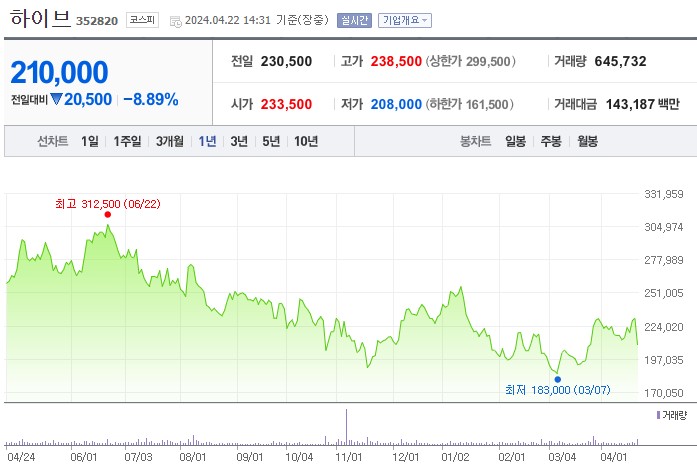Screen dimensions: 697x471
Task: Select the 1주일 line chart tab
Action: [127, 141]
